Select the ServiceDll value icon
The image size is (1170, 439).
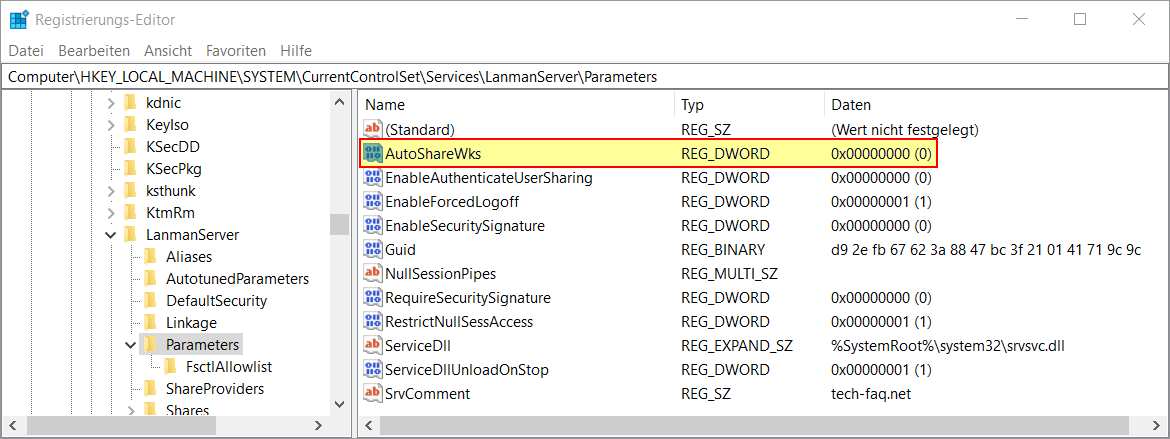pos(373,346)
